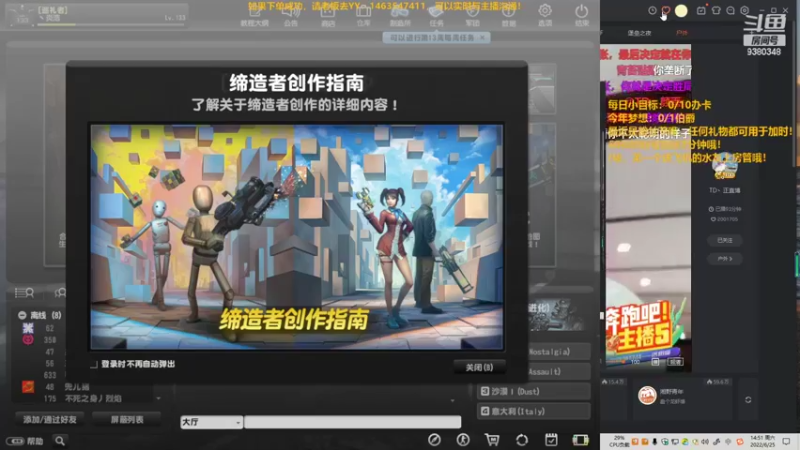Viewport: 800px width, 450px height.
Task: Open the 仓库 warehouse bag icon
Action: (364, 16)
